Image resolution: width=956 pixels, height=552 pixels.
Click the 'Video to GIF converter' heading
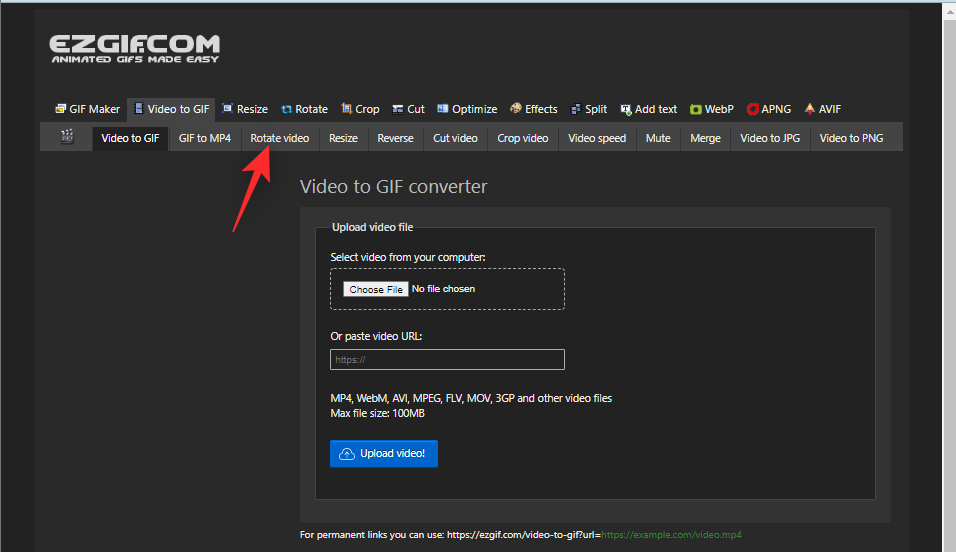(x=393, y=187)
